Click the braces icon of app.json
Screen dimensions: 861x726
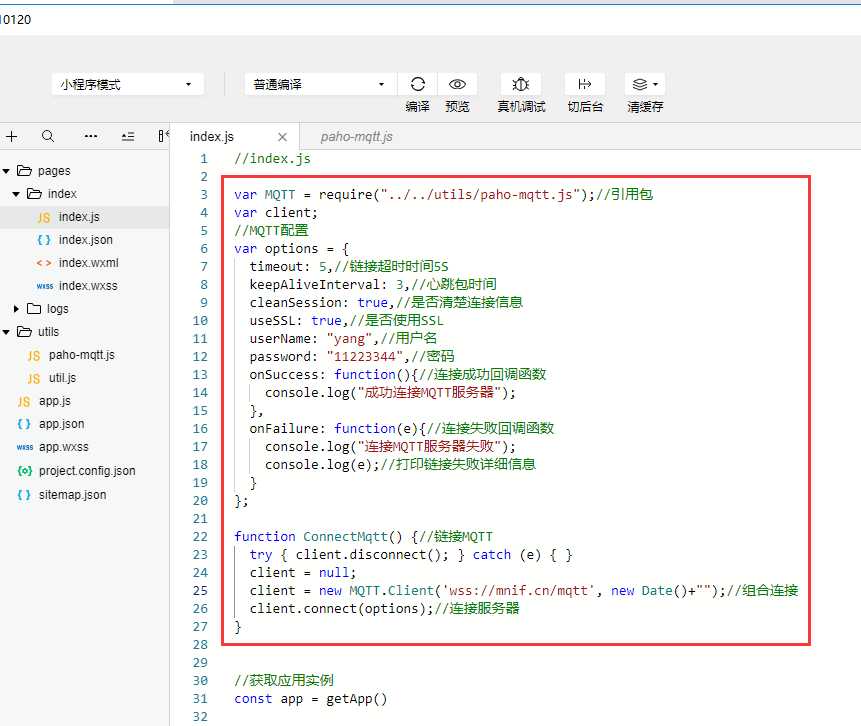(24, 424)
